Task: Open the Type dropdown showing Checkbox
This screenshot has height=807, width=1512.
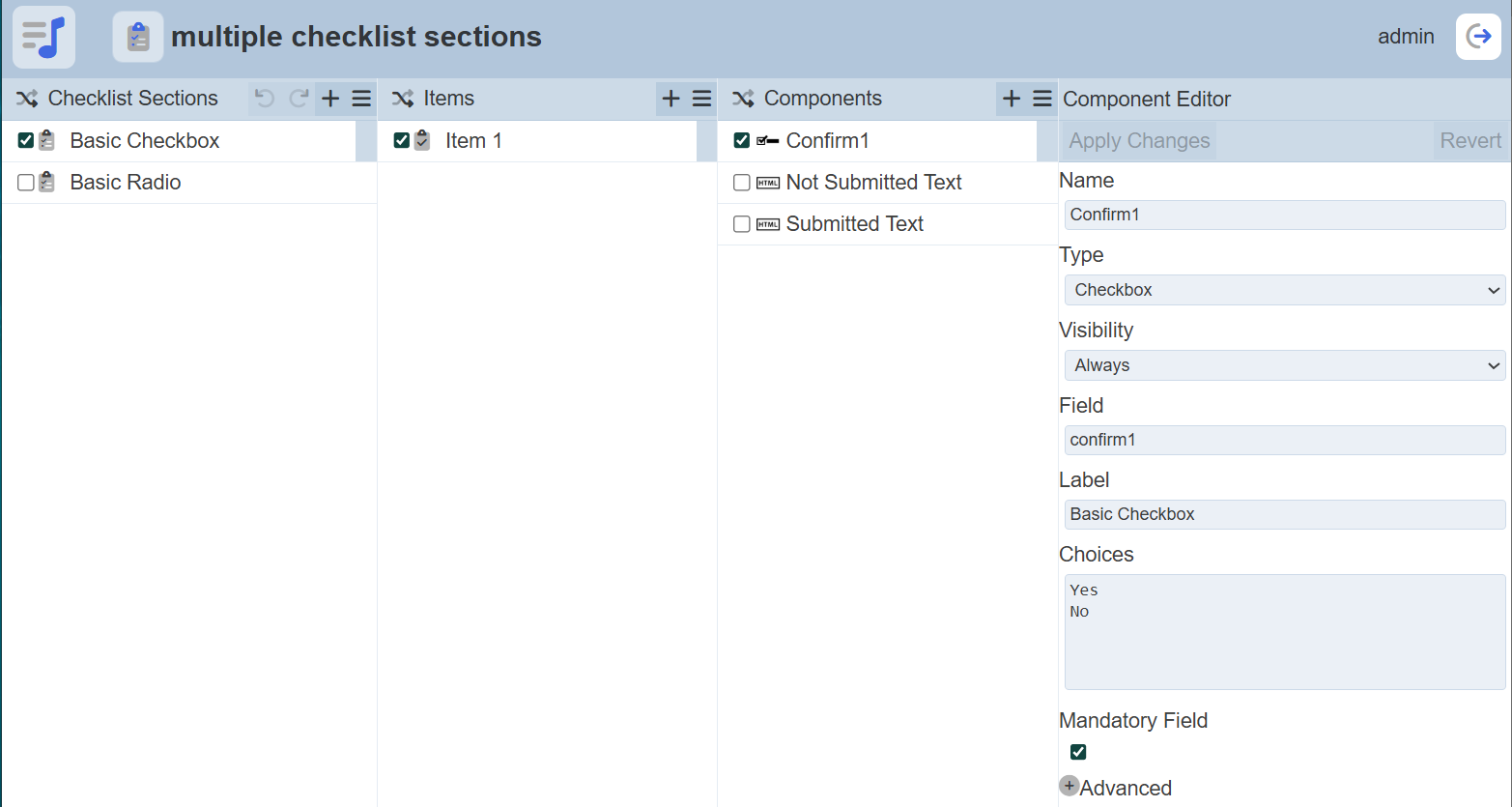Action: point(1284,290)
